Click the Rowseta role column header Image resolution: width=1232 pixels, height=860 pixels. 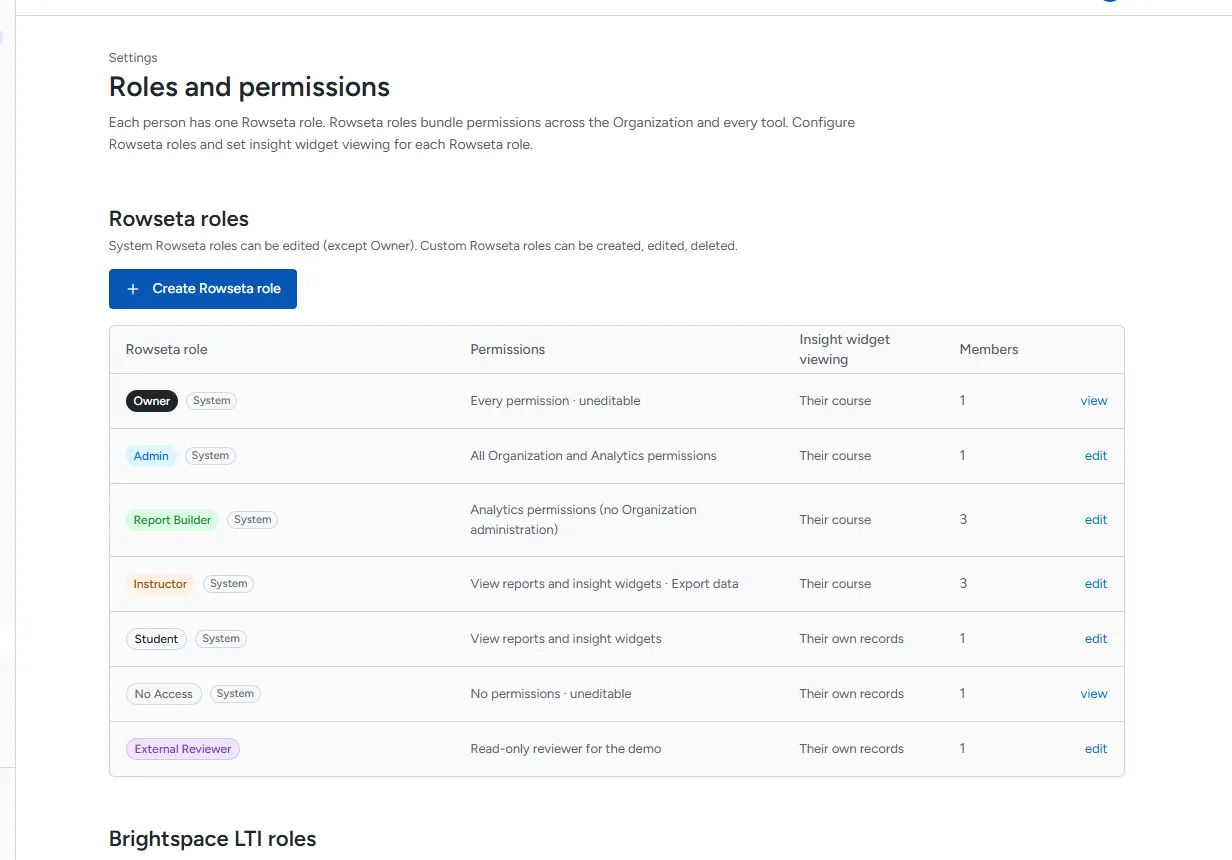pyautogui.click(x=167, y=350)
